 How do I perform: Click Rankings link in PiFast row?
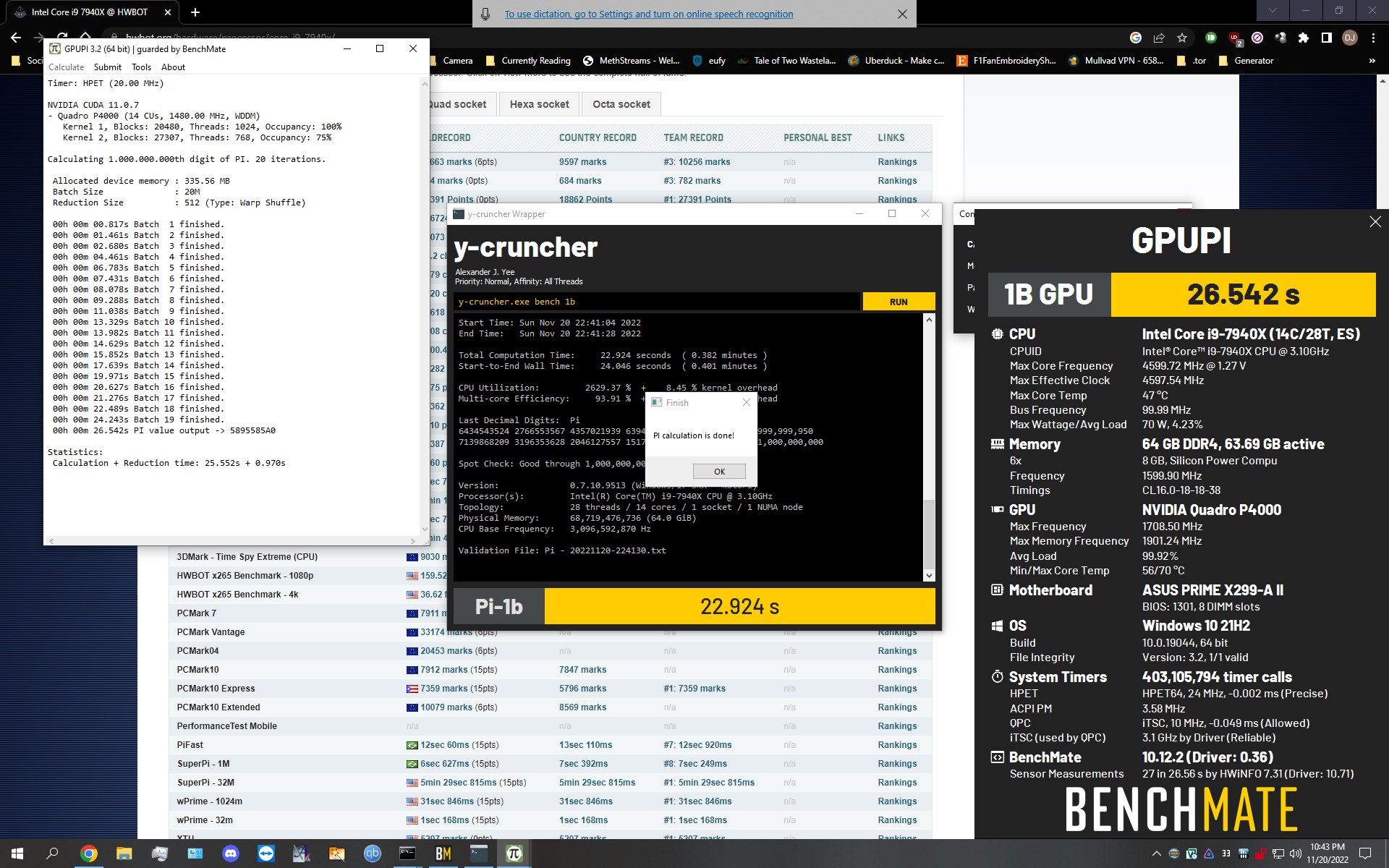(x=897, y=745)
